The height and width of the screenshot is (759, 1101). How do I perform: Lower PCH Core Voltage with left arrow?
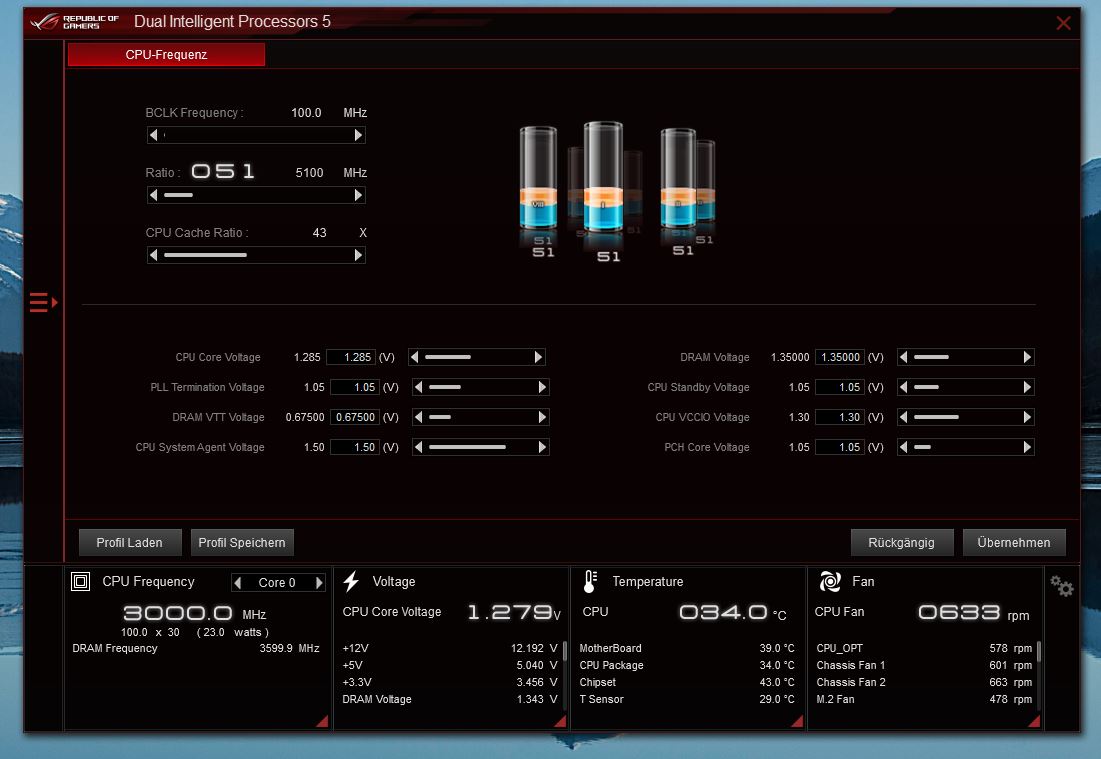coord(904,447)
